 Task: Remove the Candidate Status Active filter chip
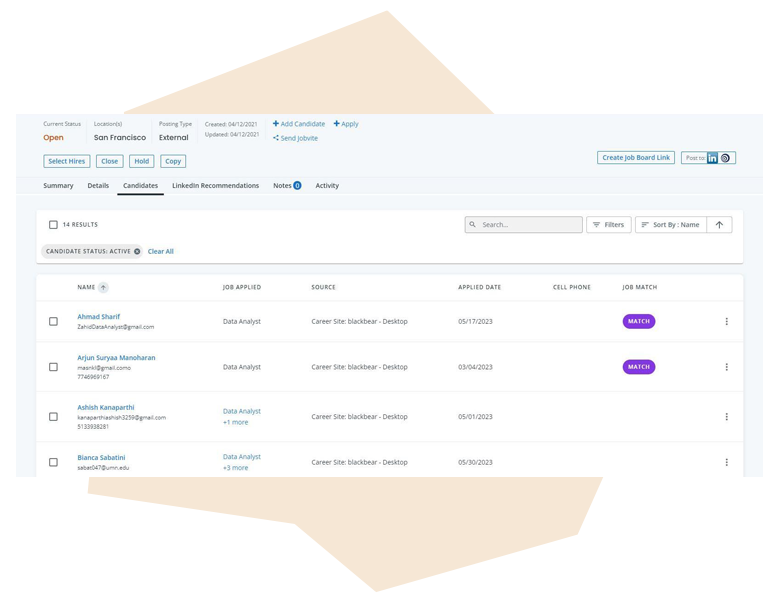137,252
